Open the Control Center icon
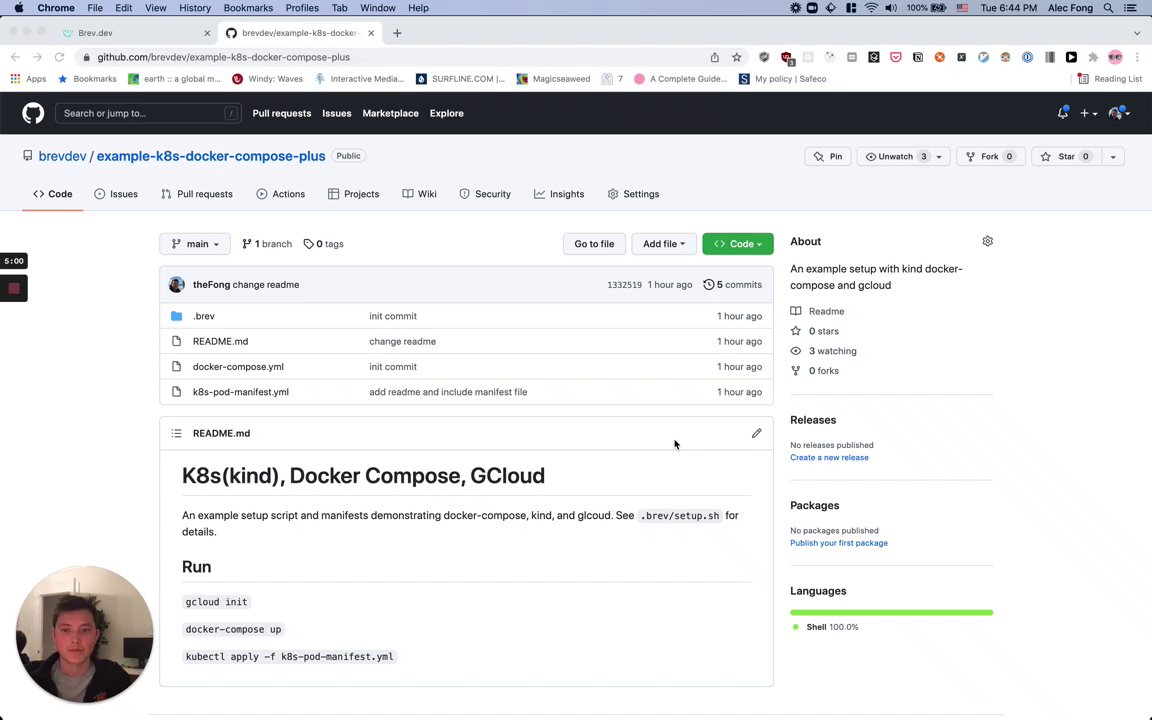Viewport: 1152px width, 720px height. [x=1131, y=8]
